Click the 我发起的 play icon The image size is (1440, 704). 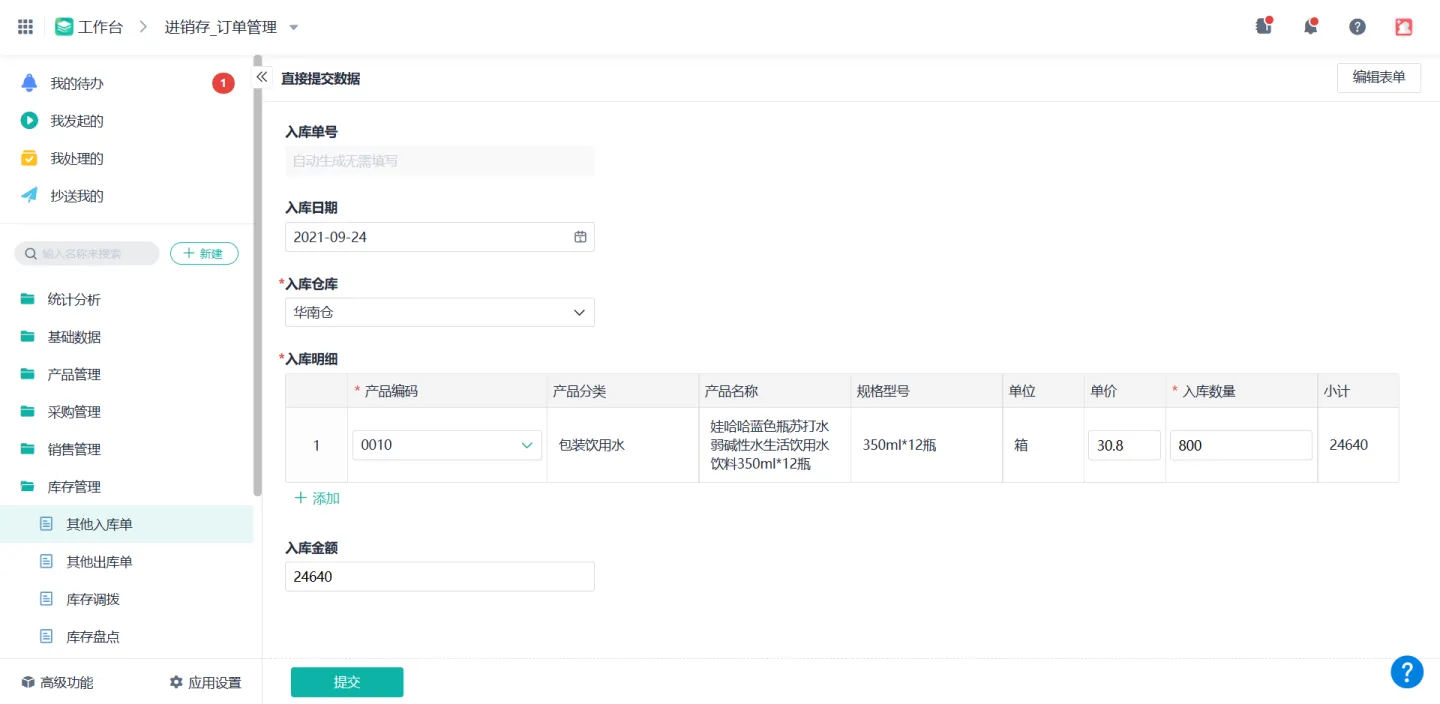pyautogui.click(x=30, y=121)
